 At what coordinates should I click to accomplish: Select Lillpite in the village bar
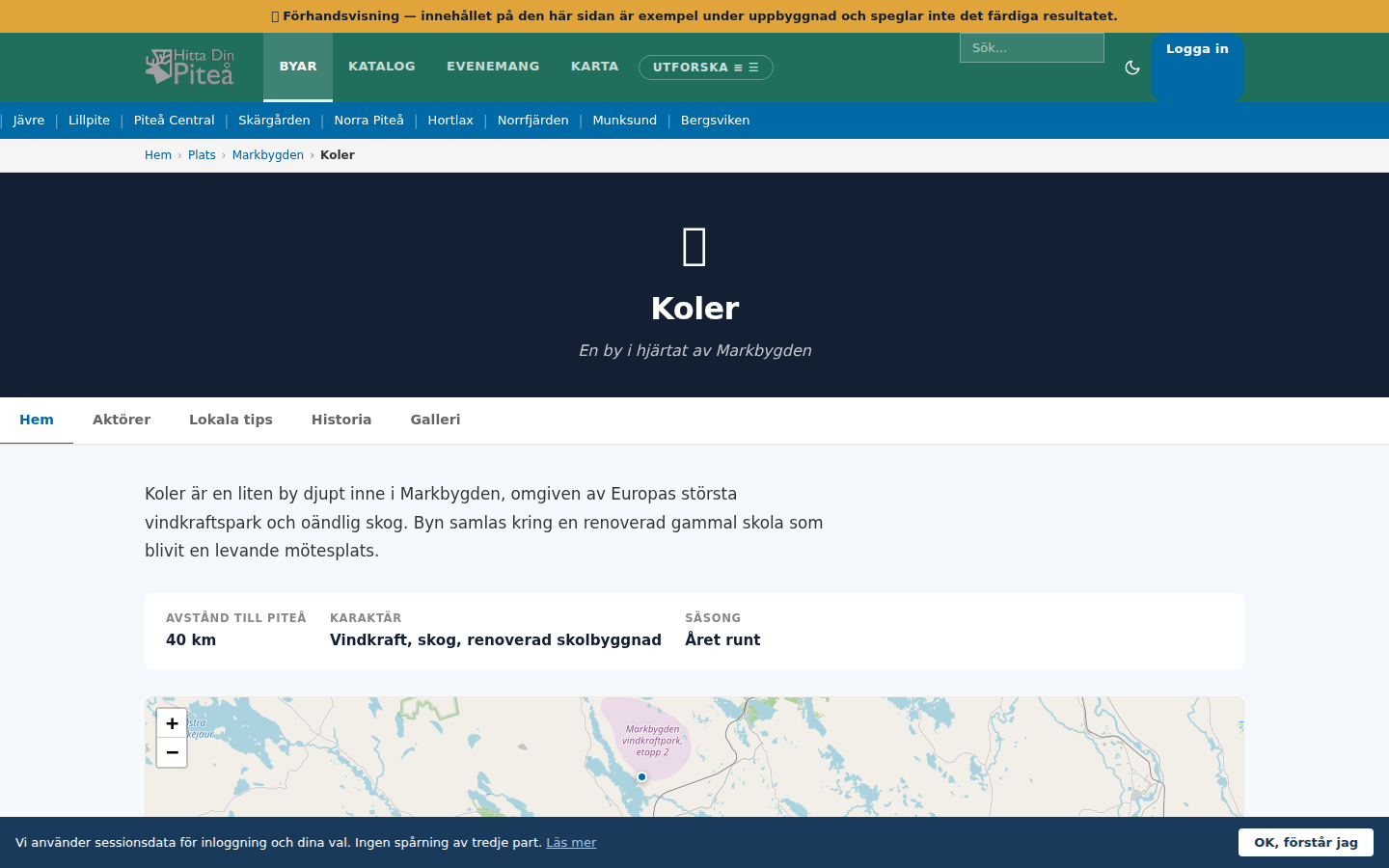click(89, 121)
